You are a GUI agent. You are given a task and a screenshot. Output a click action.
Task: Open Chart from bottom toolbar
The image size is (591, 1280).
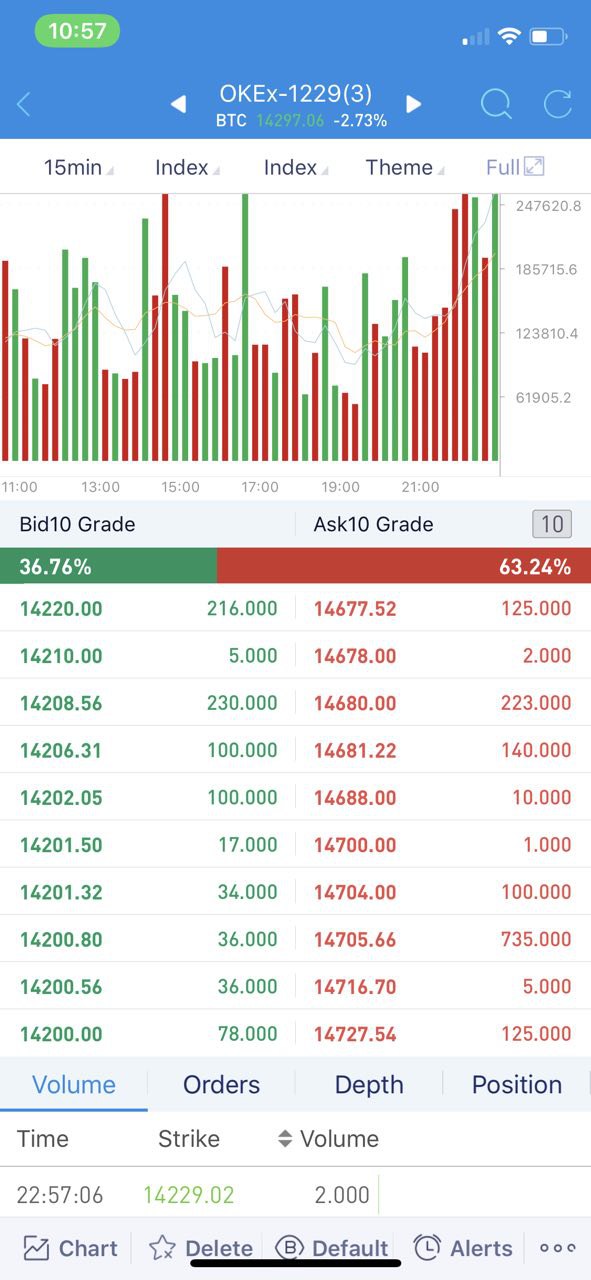(70, 1248)
